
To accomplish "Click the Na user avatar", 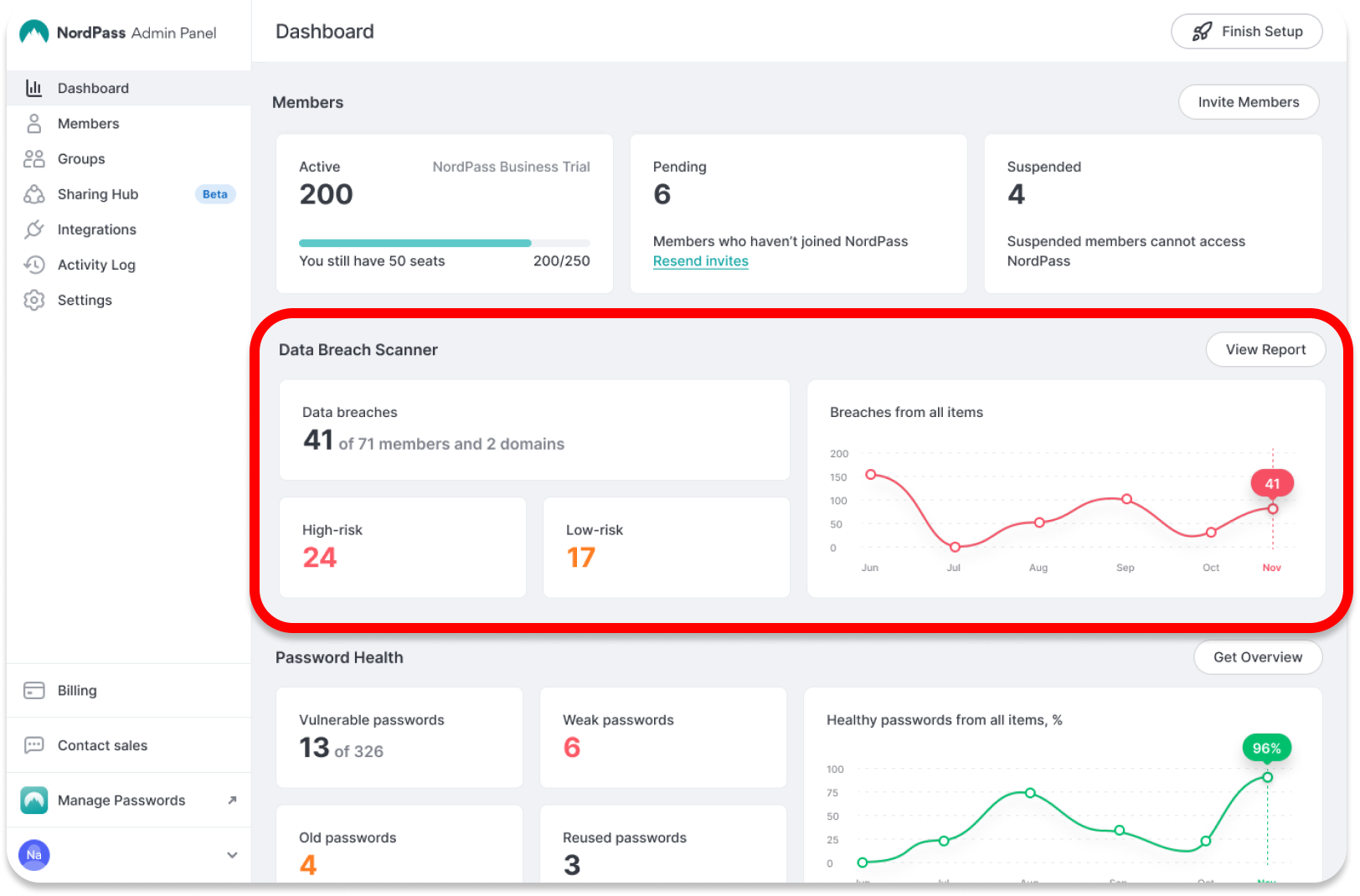I will 34,855.
